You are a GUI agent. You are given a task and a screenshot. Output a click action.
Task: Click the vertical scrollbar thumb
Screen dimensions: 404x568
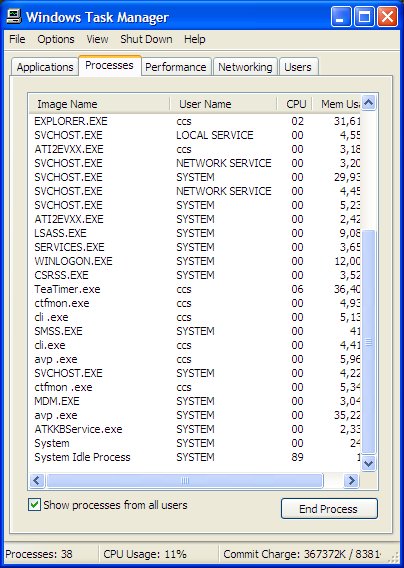coord(368,342)
